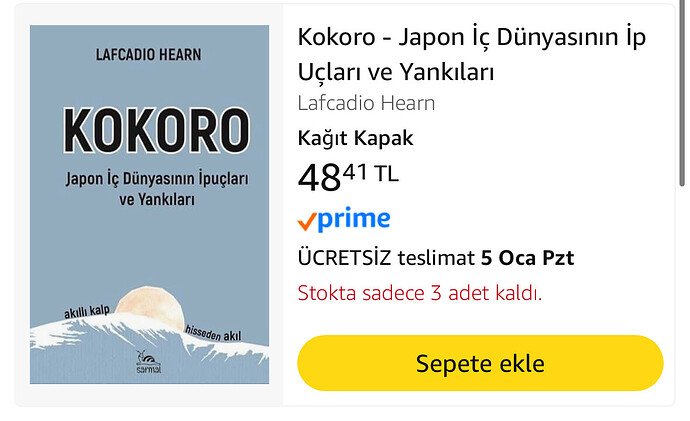Open the Kokoro book cover image
Viewport: 690px width, 421px height.
click(x=149, y=205)
